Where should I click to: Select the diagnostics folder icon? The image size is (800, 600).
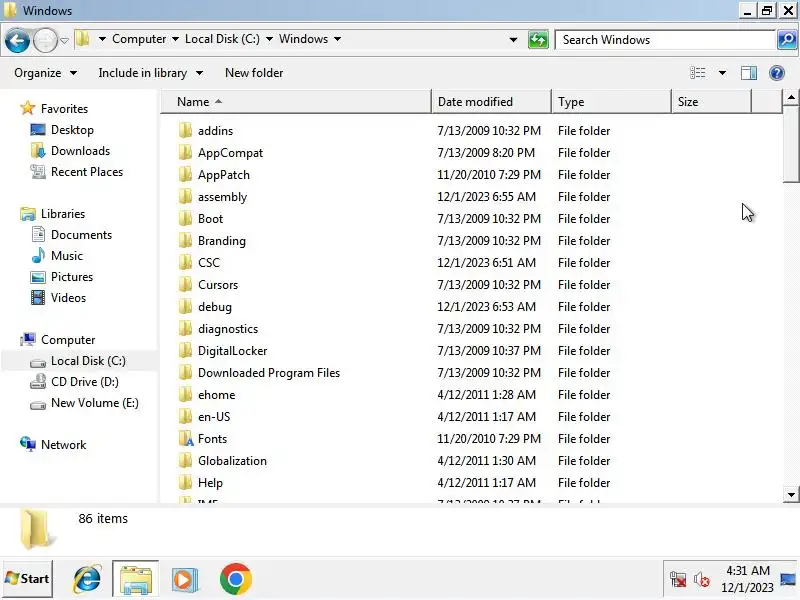click(x=186, y=328)
